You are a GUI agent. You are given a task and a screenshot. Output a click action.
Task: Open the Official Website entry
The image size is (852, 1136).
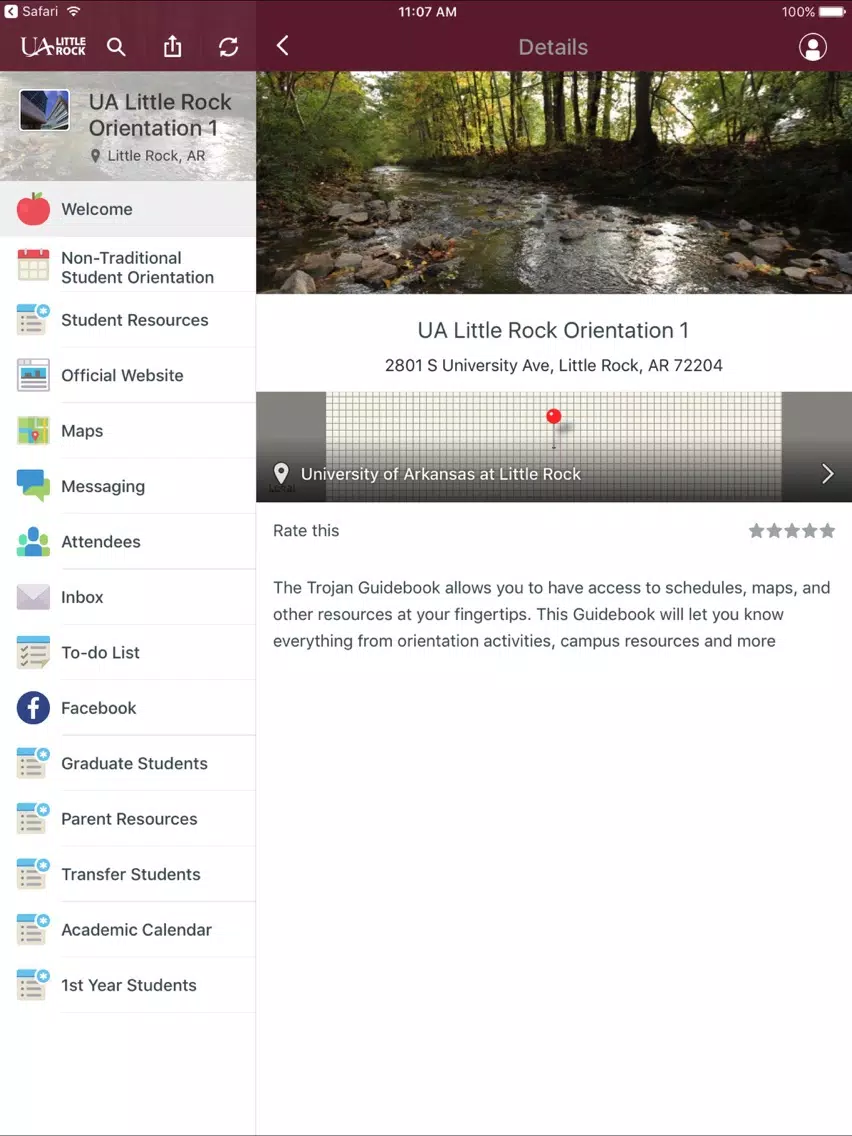click(x=128, y=375)
